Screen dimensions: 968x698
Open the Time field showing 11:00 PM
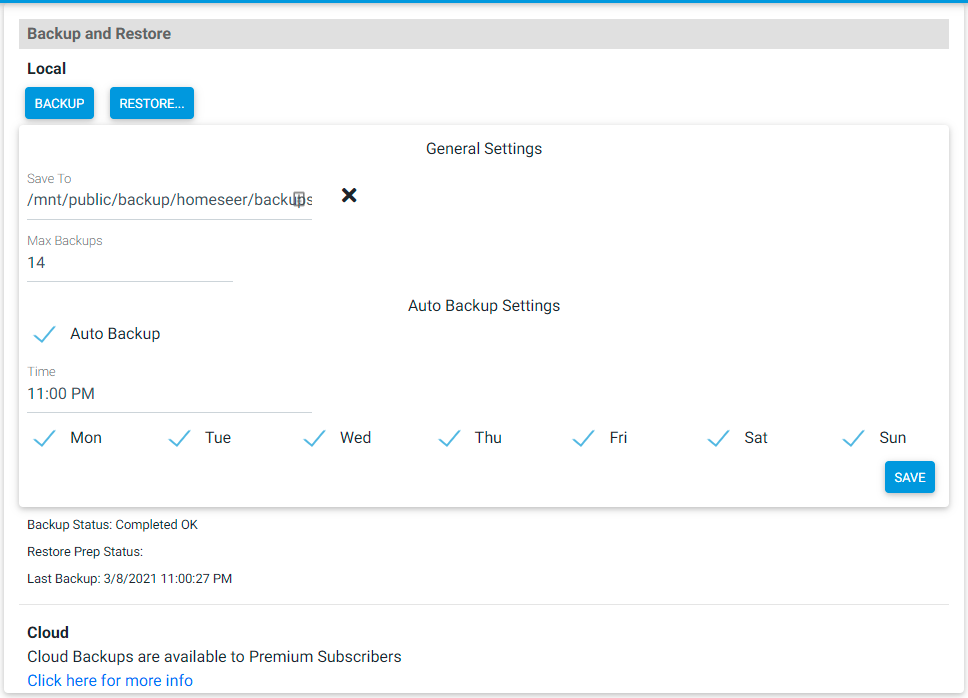(169, 394)
